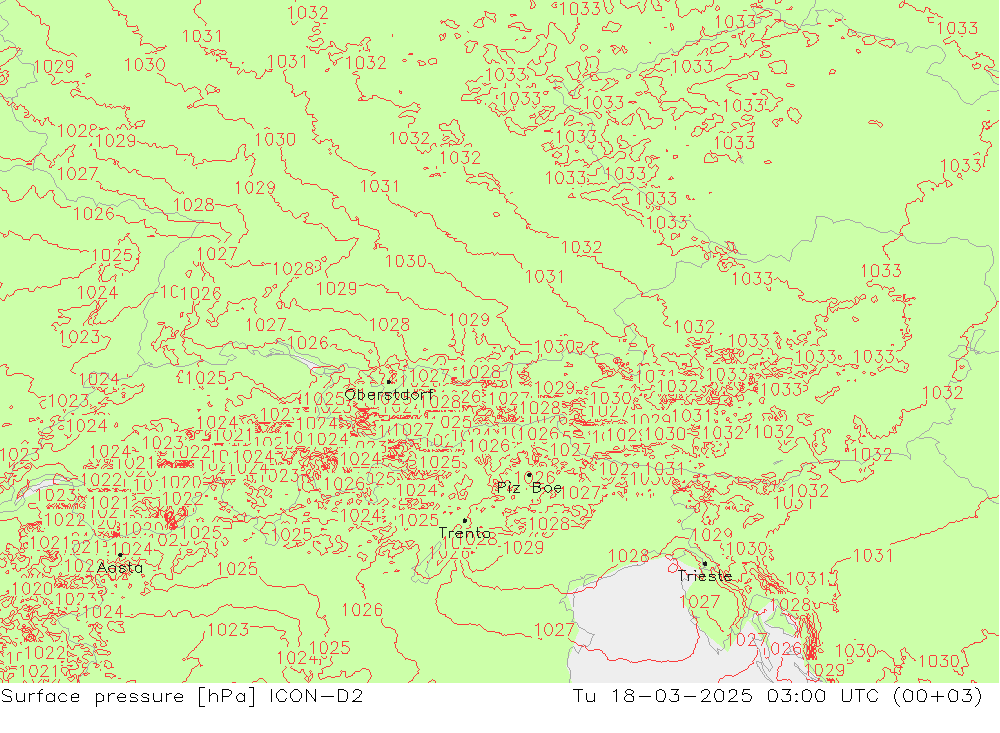Click the Surface pressure [hPa] caption text
This screenshot has height=733, width=1000.
[x=129, y=696]
